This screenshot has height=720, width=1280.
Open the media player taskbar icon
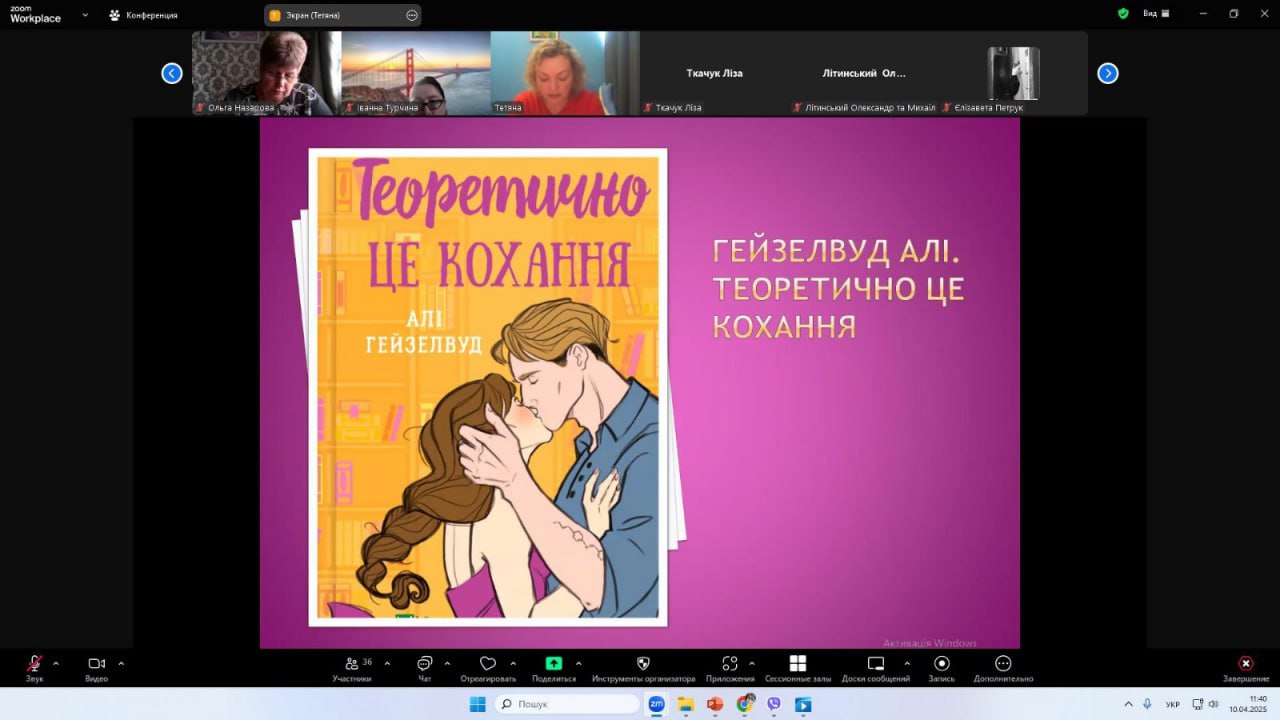coord(802,704)
